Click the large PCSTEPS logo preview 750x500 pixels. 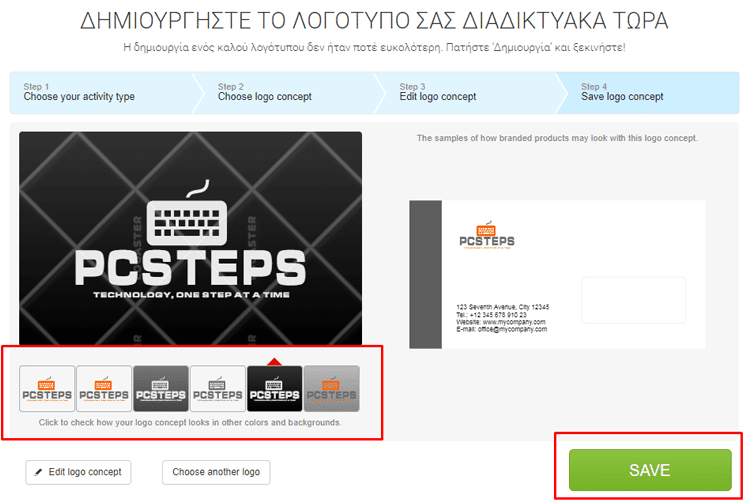tap(190, 238)
